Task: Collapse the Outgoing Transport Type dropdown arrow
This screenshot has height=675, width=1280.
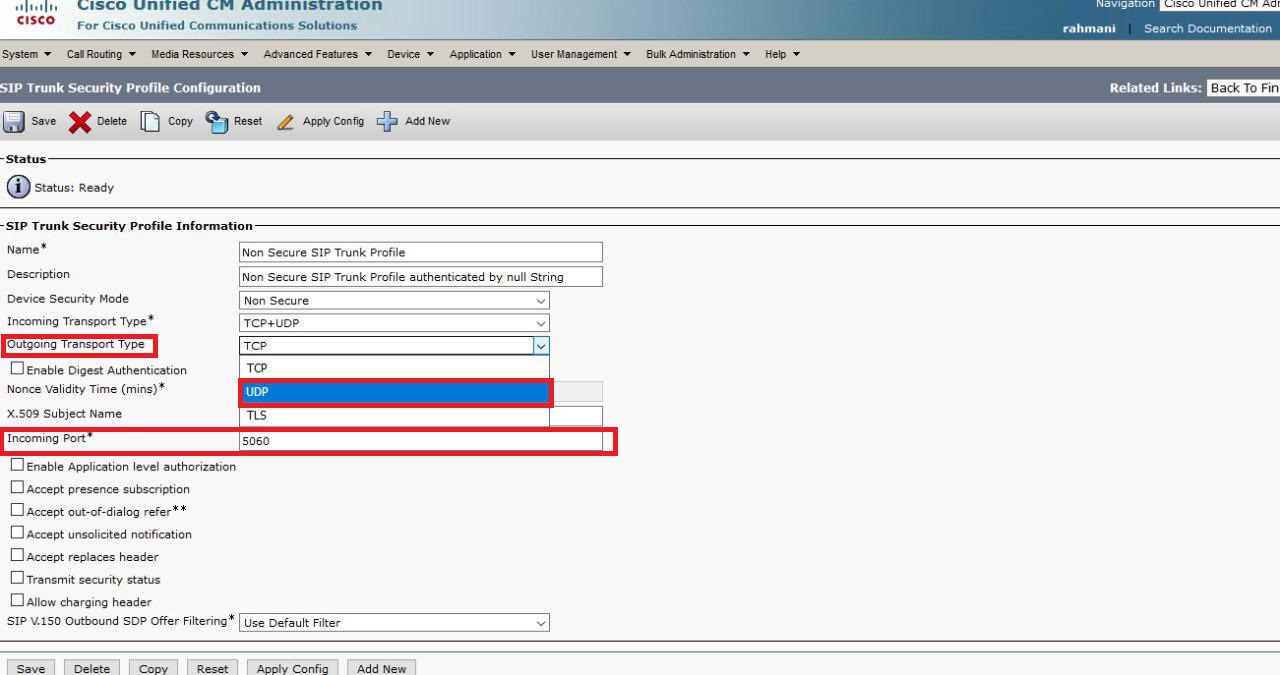Action: pyautogui.click(x=541, y=346)
